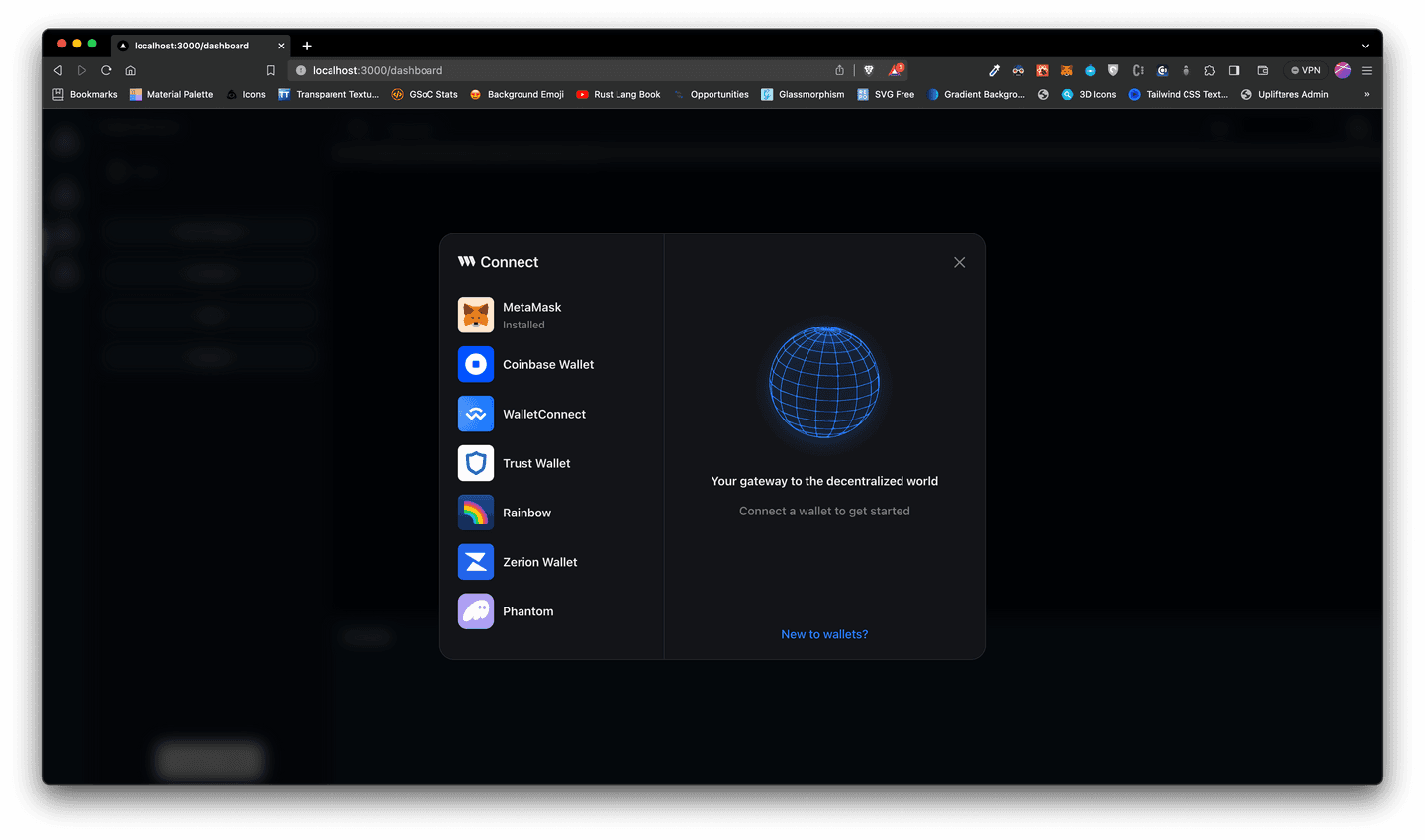Open a new browser tab
The width and height of the screenshot is (1425, 840).
307,46
